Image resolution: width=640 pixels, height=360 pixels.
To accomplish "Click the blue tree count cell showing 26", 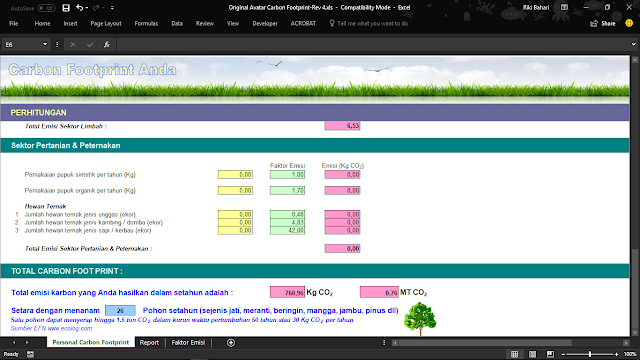I will [x=120, y=311].
